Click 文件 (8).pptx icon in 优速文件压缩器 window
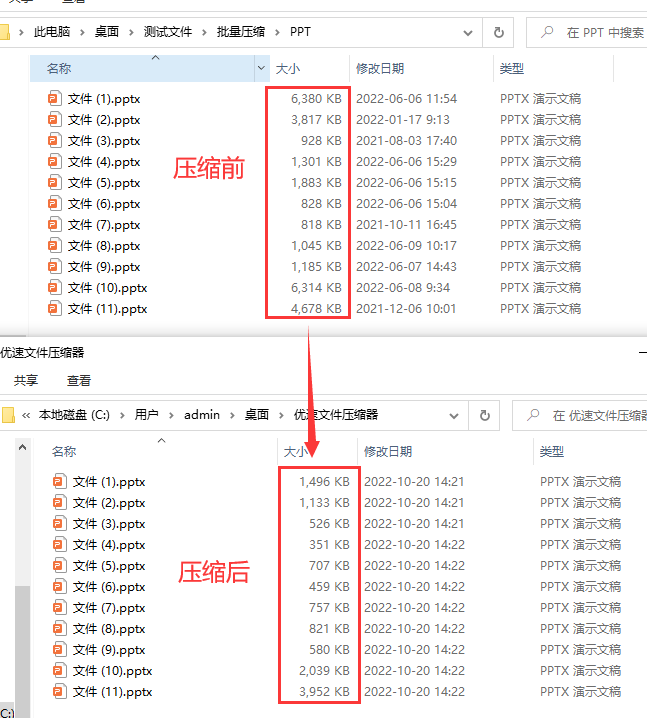 [x=60, y=629]
